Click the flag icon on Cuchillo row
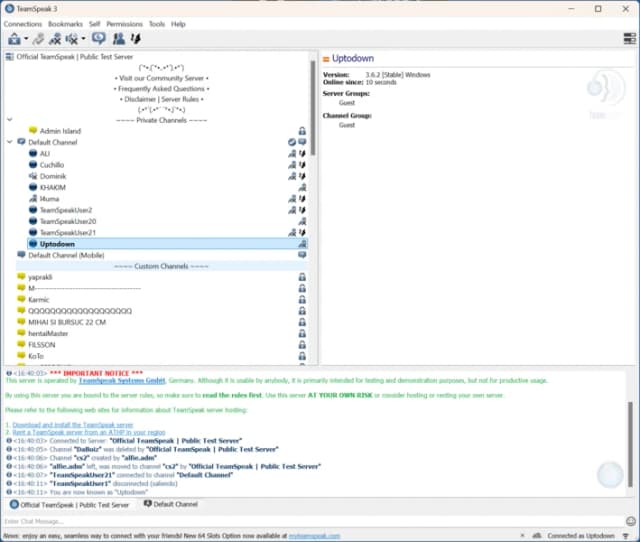The width and height of the screenshot is (640, 542). coord(302,165)
